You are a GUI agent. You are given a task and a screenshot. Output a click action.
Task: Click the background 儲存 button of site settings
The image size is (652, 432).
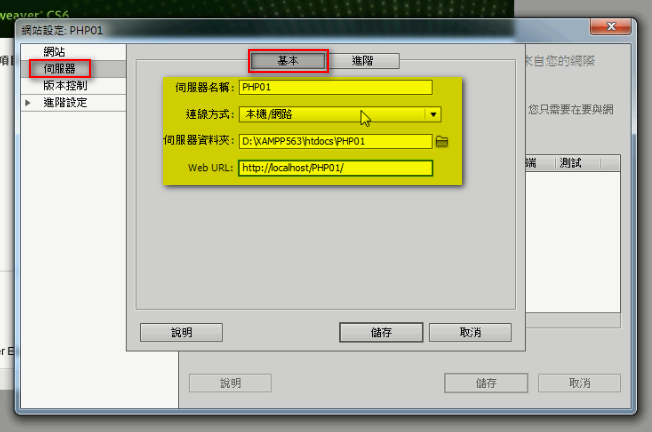pos(486,383)
